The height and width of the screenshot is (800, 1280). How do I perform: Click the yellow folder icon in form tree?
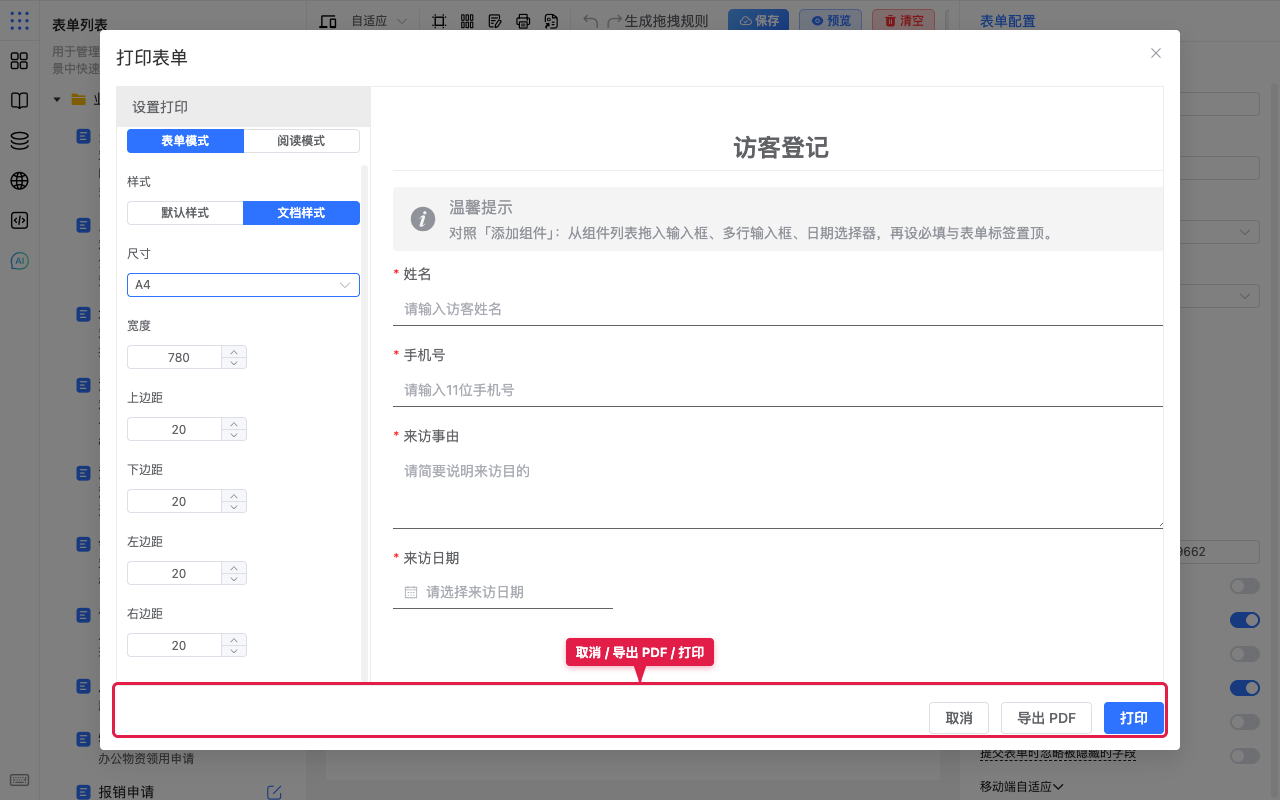[x=79, y=99]
